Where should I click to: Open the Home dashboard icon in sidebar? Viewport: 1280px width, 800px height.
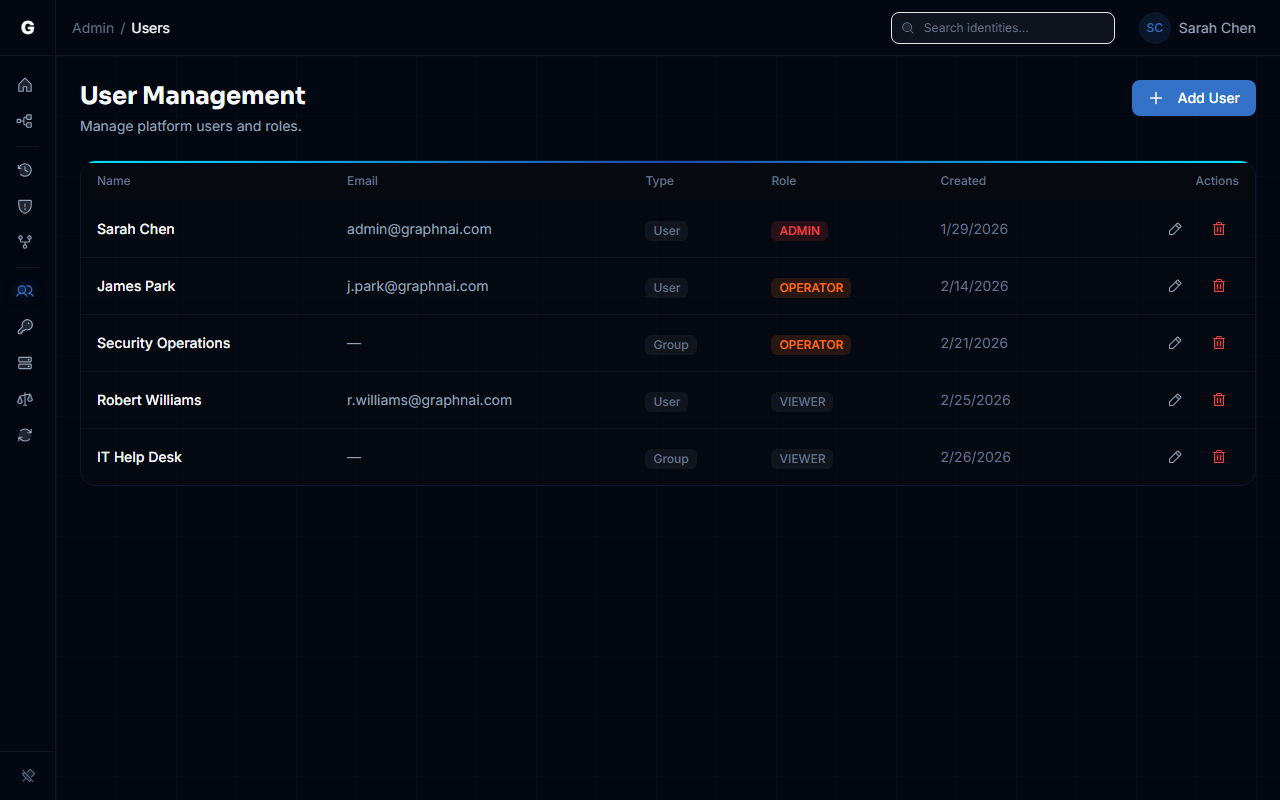coord(25,85)
